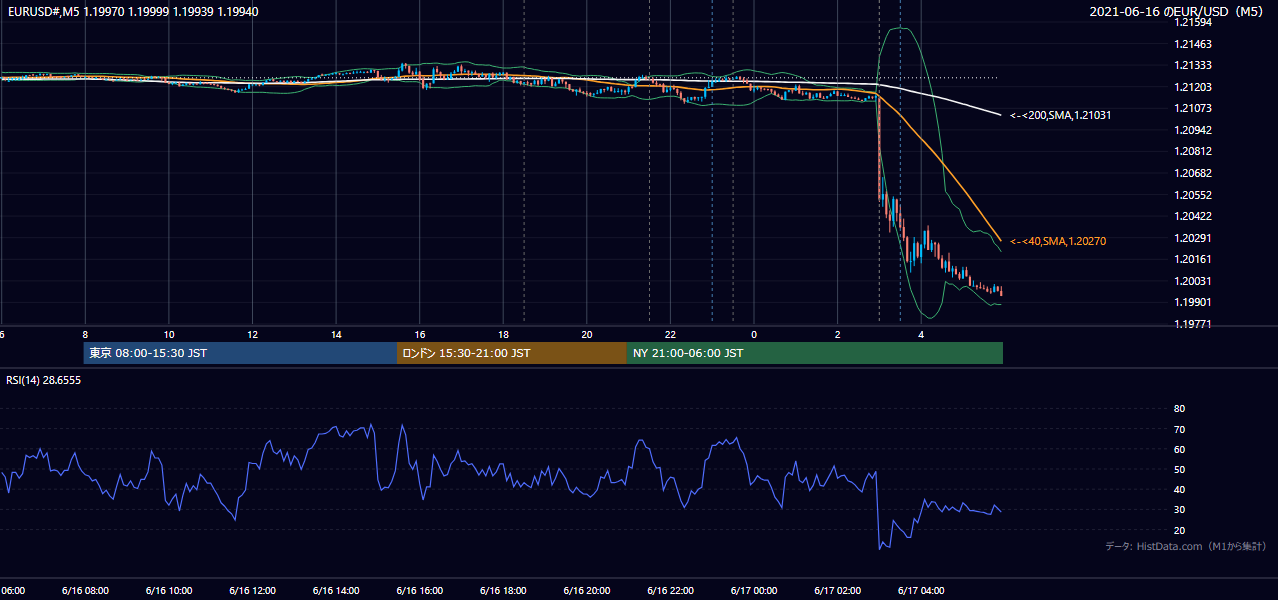Click the 6/16 08:00 bottom time label
The height and width of the screenshot is (600, 1278).
(x=84, y=590)
